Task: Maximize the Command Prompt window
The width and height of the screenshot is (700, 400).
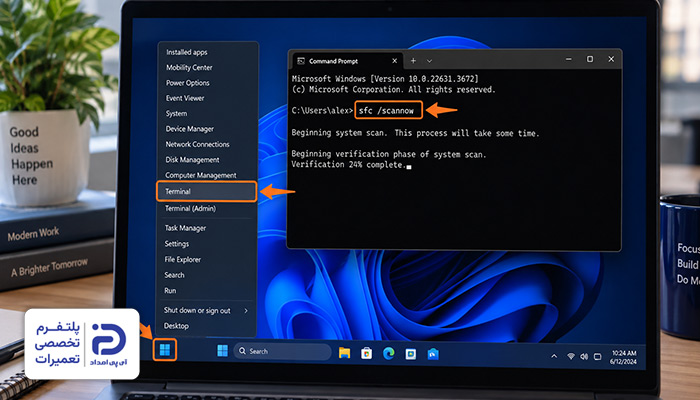Action: [x=590, y=59]
